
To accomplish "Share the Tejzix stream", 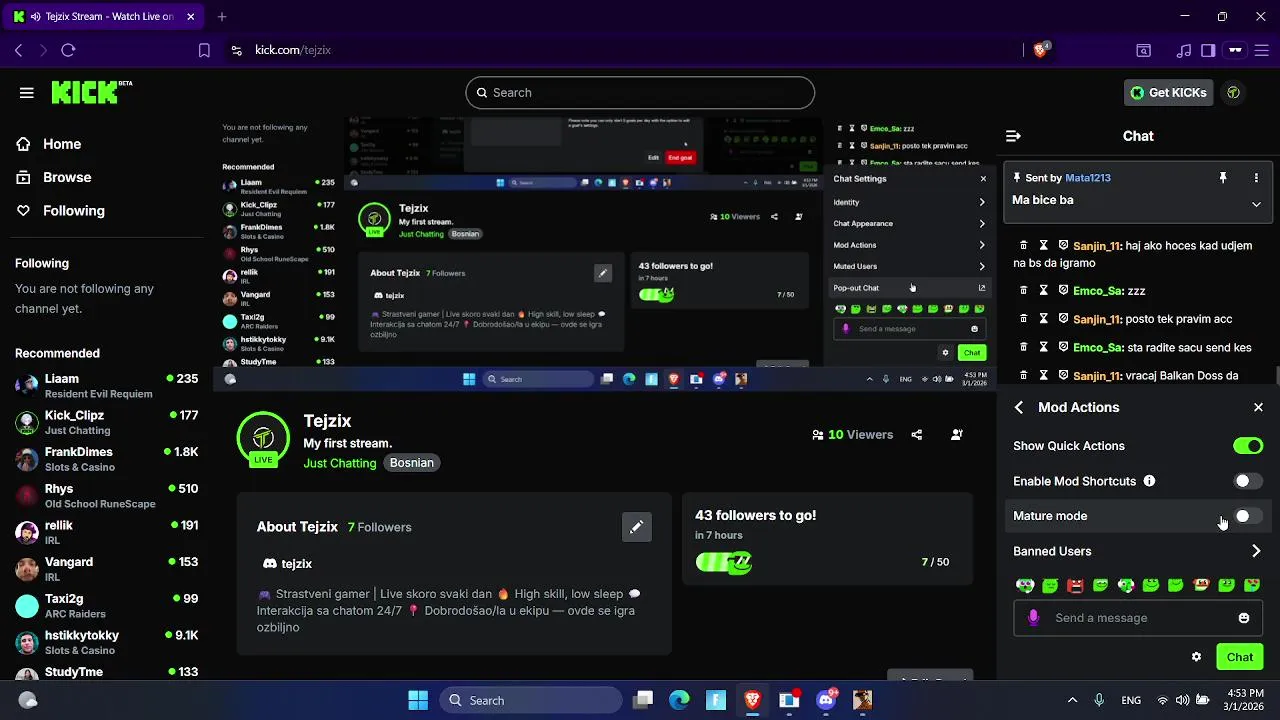I will tap(917, 435).
